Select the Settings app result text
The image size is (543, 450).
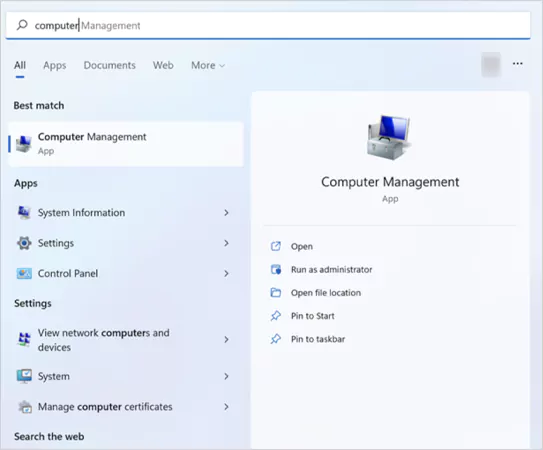(x=56, y=243)
